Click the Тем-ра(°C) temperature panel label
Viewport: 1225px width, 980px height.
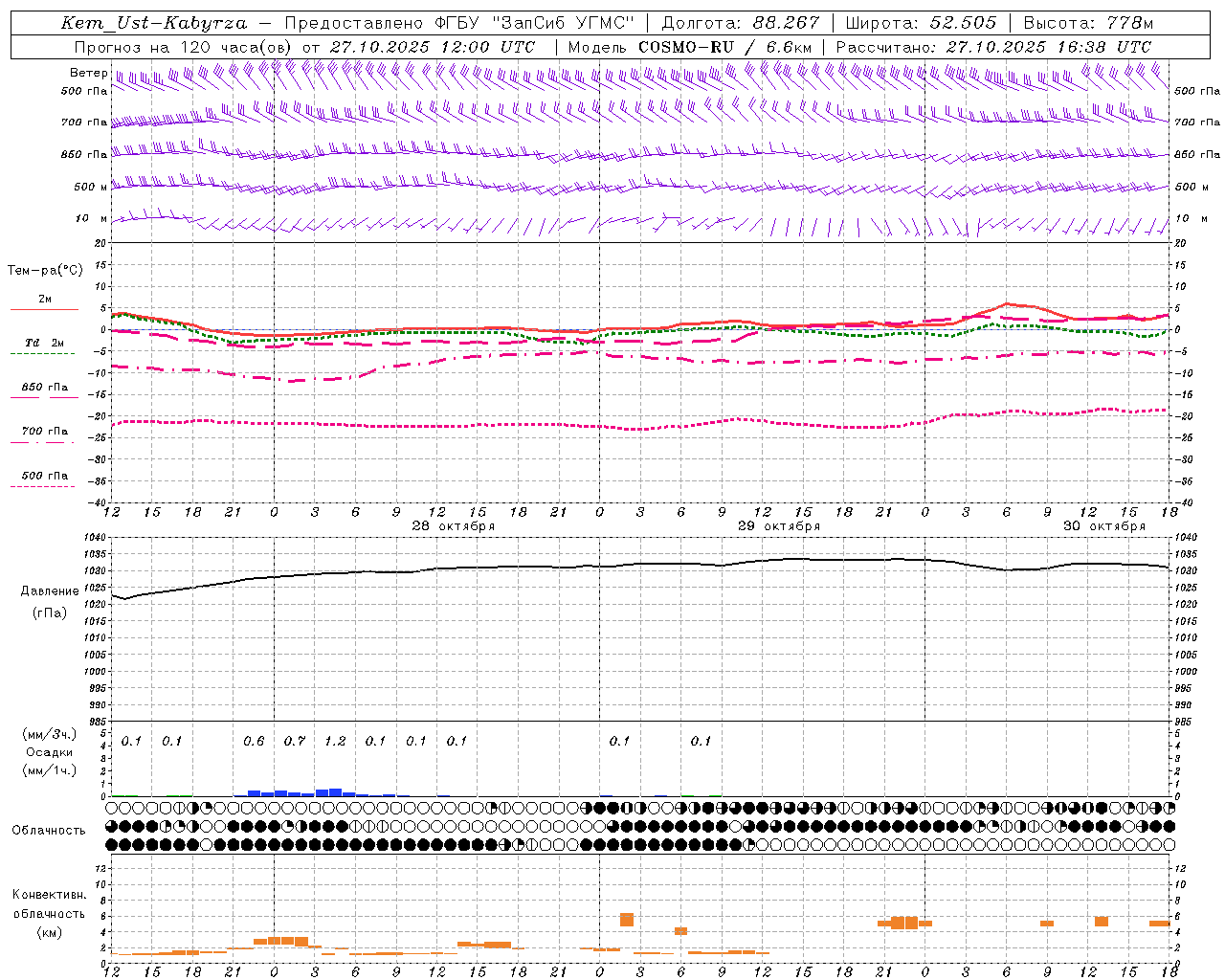click(45, 271)
